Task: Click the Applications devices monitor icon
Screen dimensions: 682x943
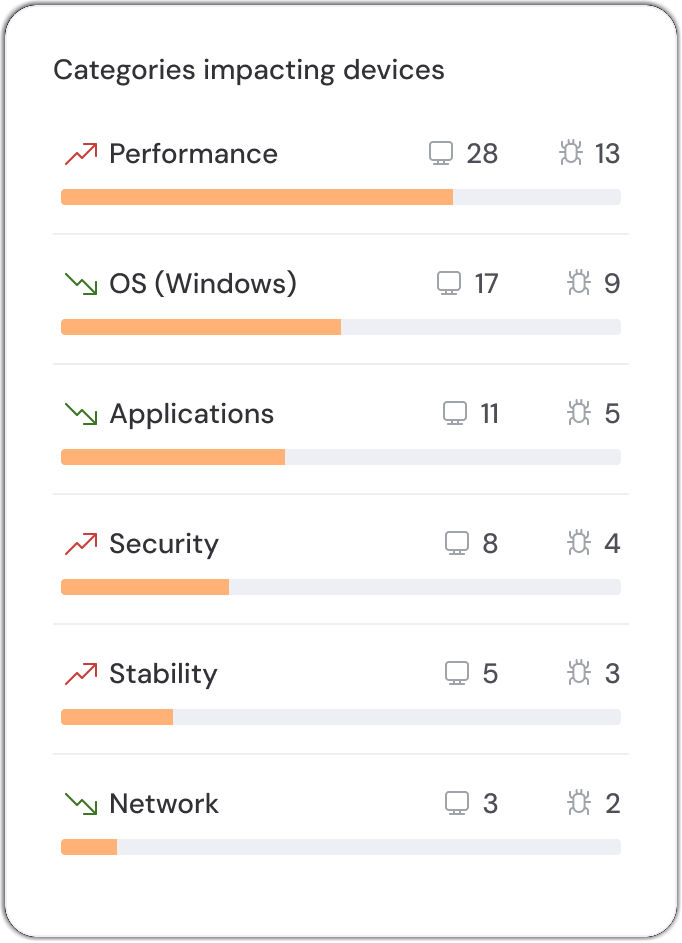Action: 455,414
